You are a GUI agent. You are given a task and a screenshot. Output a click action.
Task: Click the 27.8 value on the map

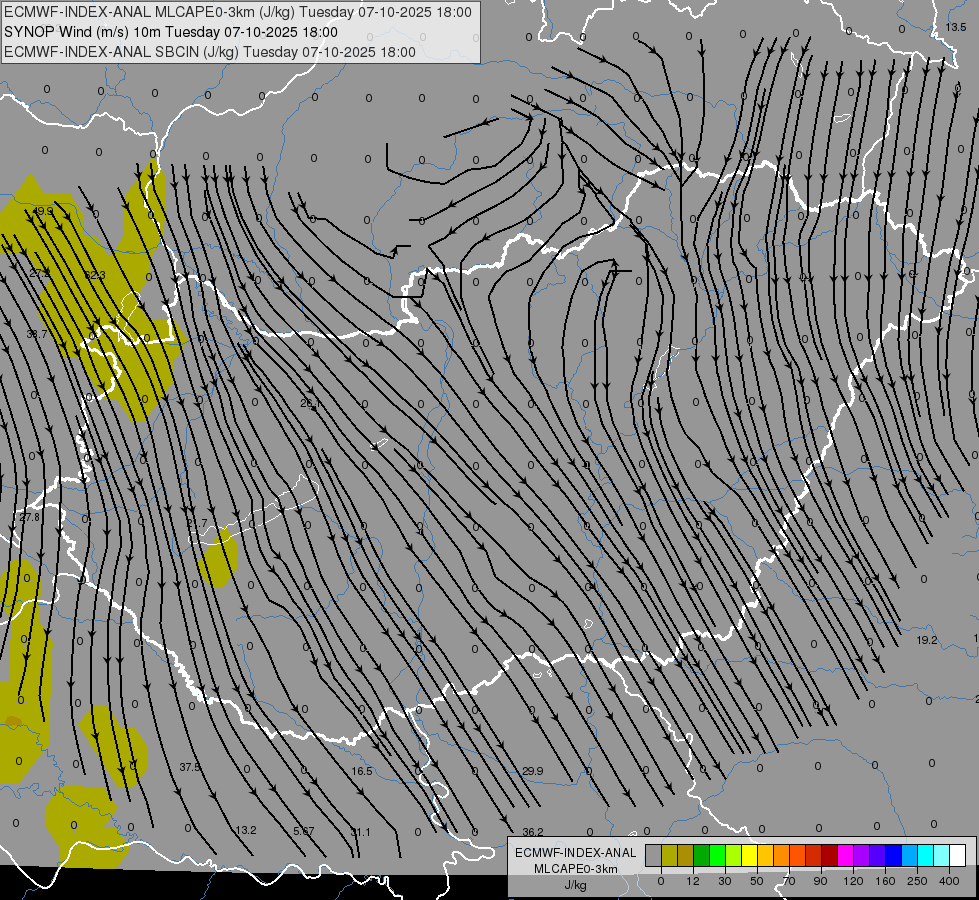click(x=29, y=517)
